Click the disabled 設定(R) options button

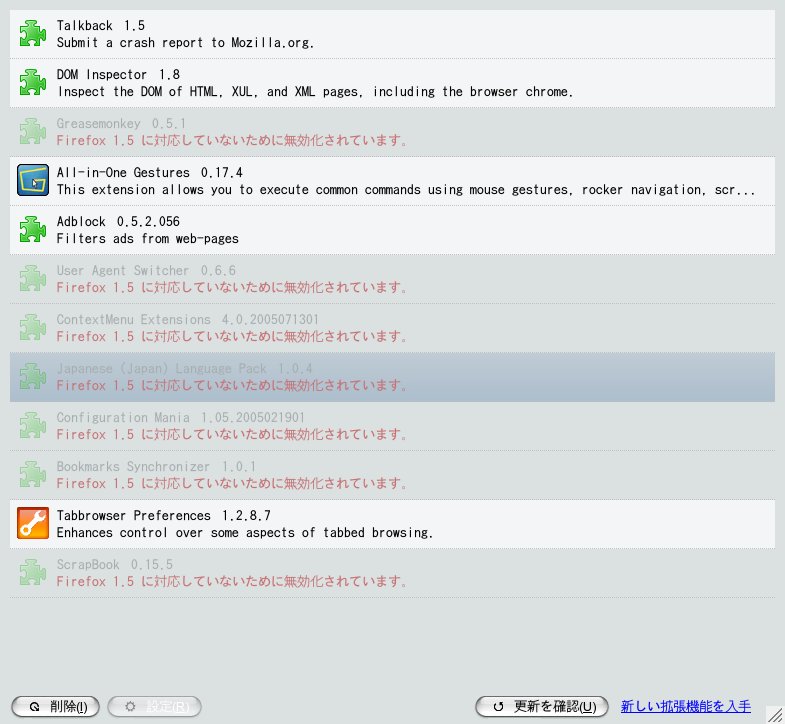click(155, 706)
